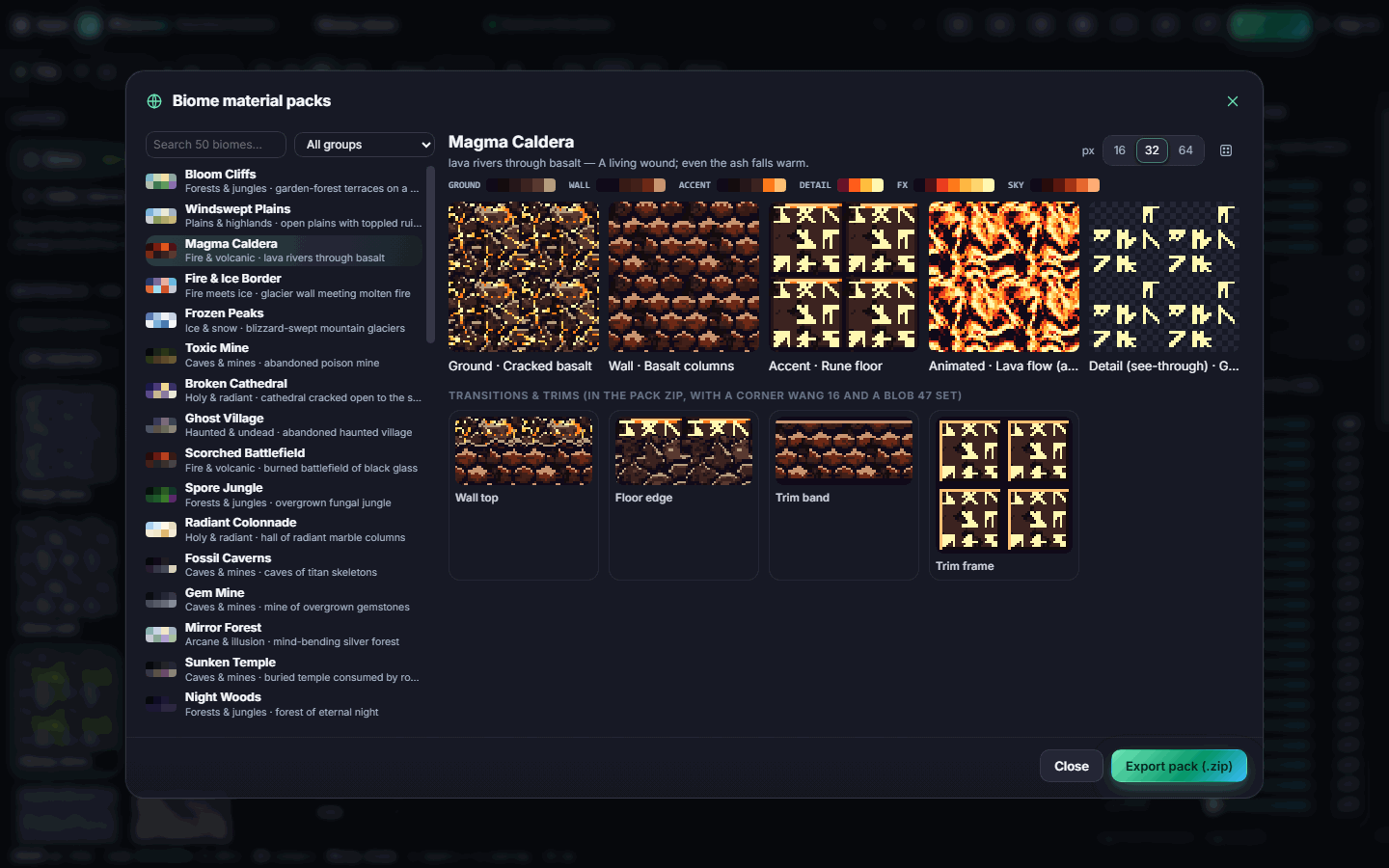This screenshot has width=1389, height=868.
Task: Open the Detail see-through tile
Action: click(1164, 277)
